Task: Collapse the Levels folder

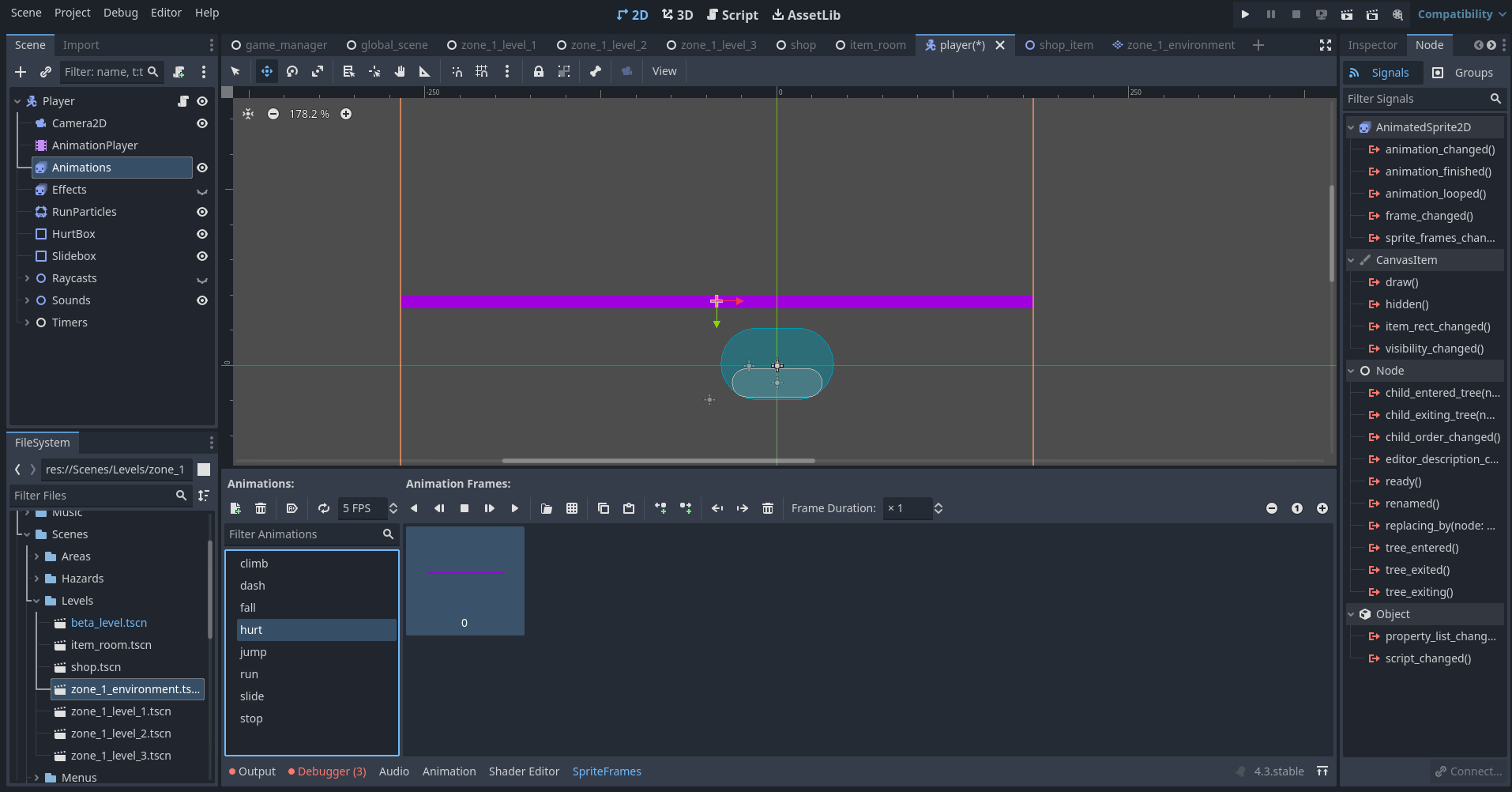Action: [x=36, y=601]
